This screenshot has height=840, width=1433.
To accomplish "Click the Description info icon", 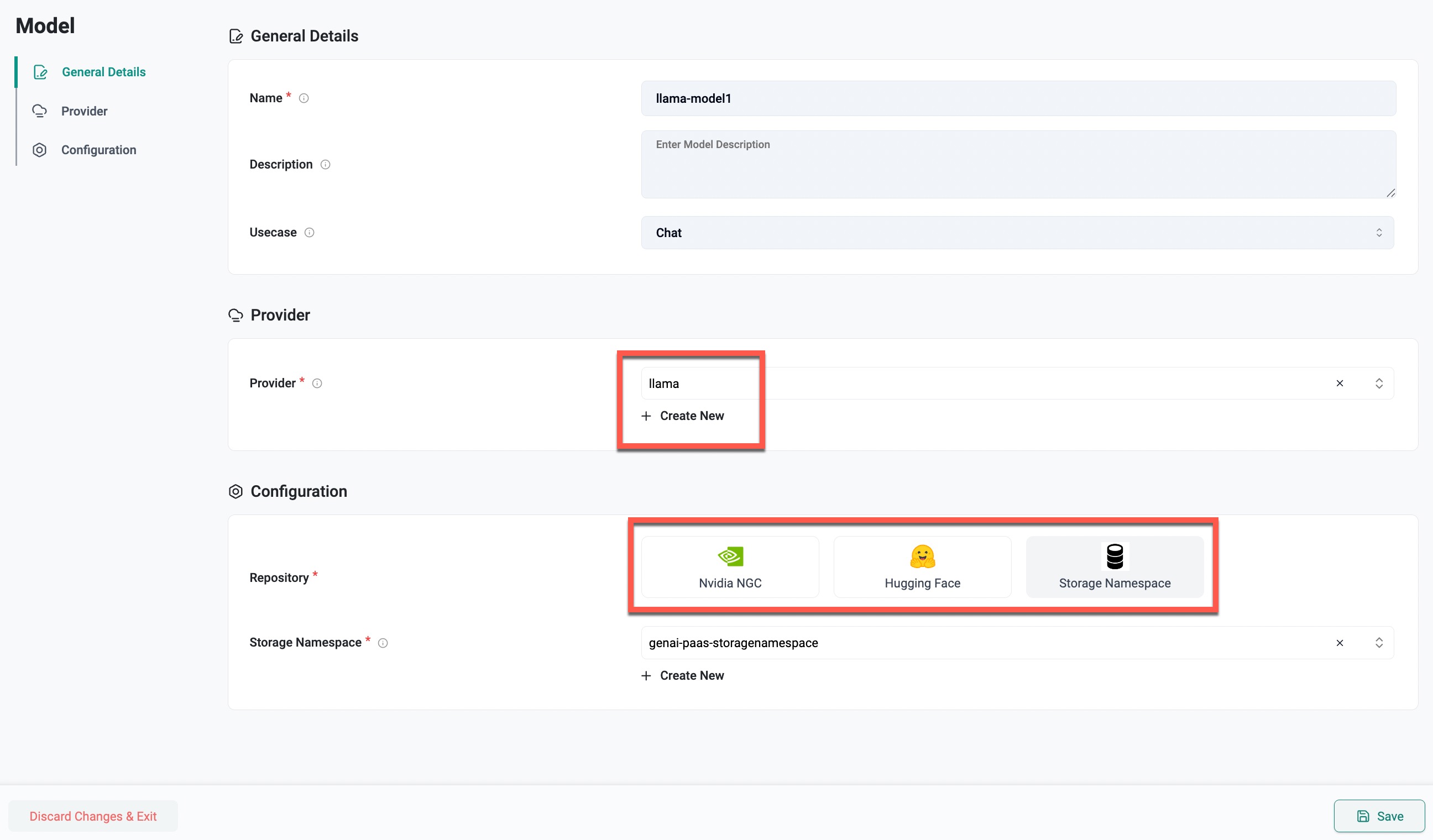I will pyautogui.click(x=325, y=165).
